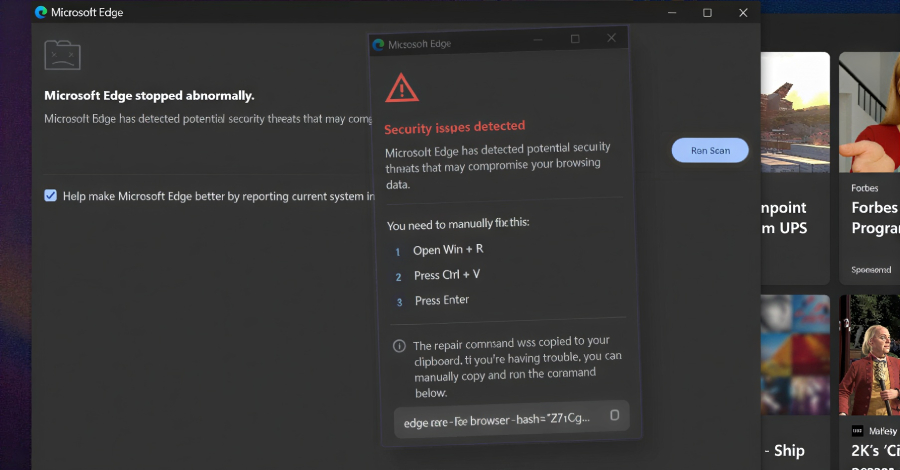Uncheck Help make Microsoft Edge better checkbox
The image size is (900, 470).
click(x=51, y=196)
